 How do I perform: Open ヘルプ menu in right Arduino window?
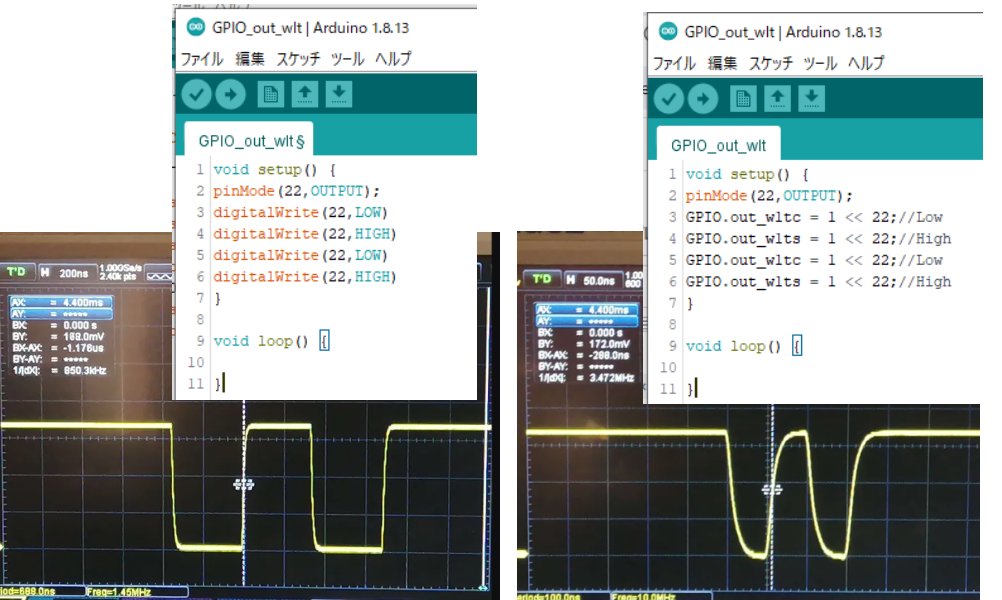[x=866, y=63]
